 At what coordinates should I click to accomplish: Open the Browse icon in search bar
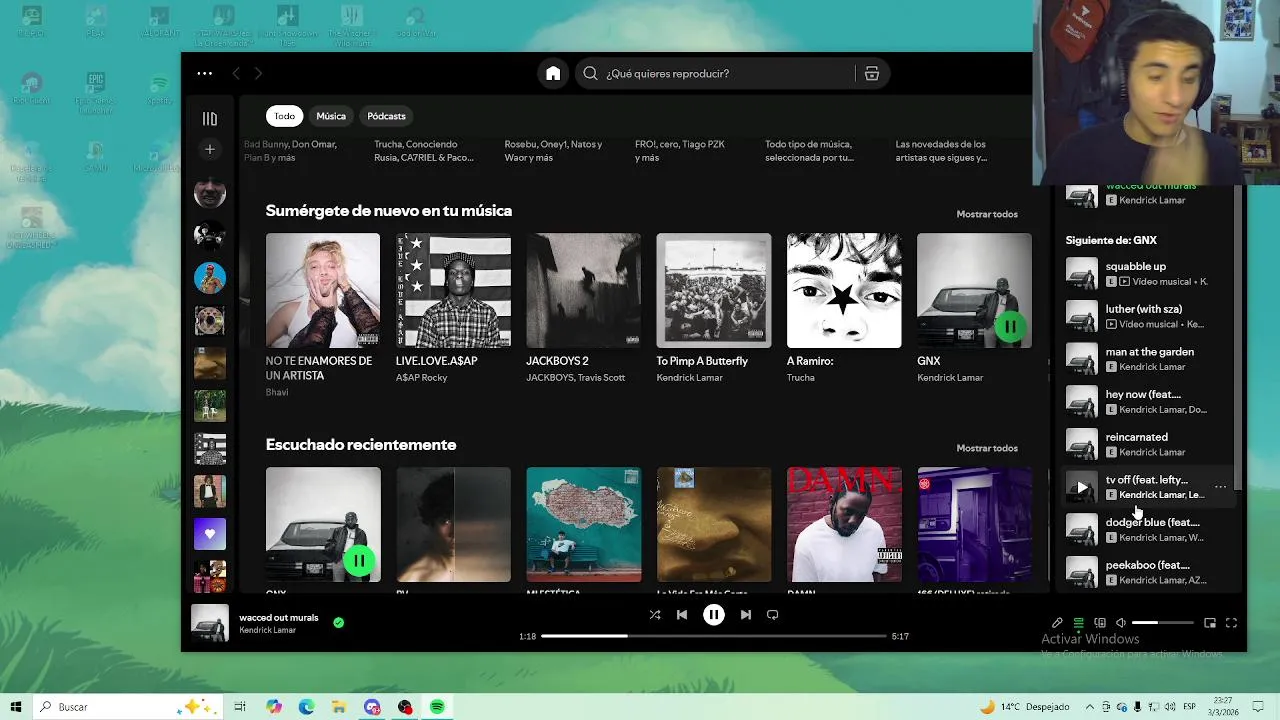pos(872,73)
